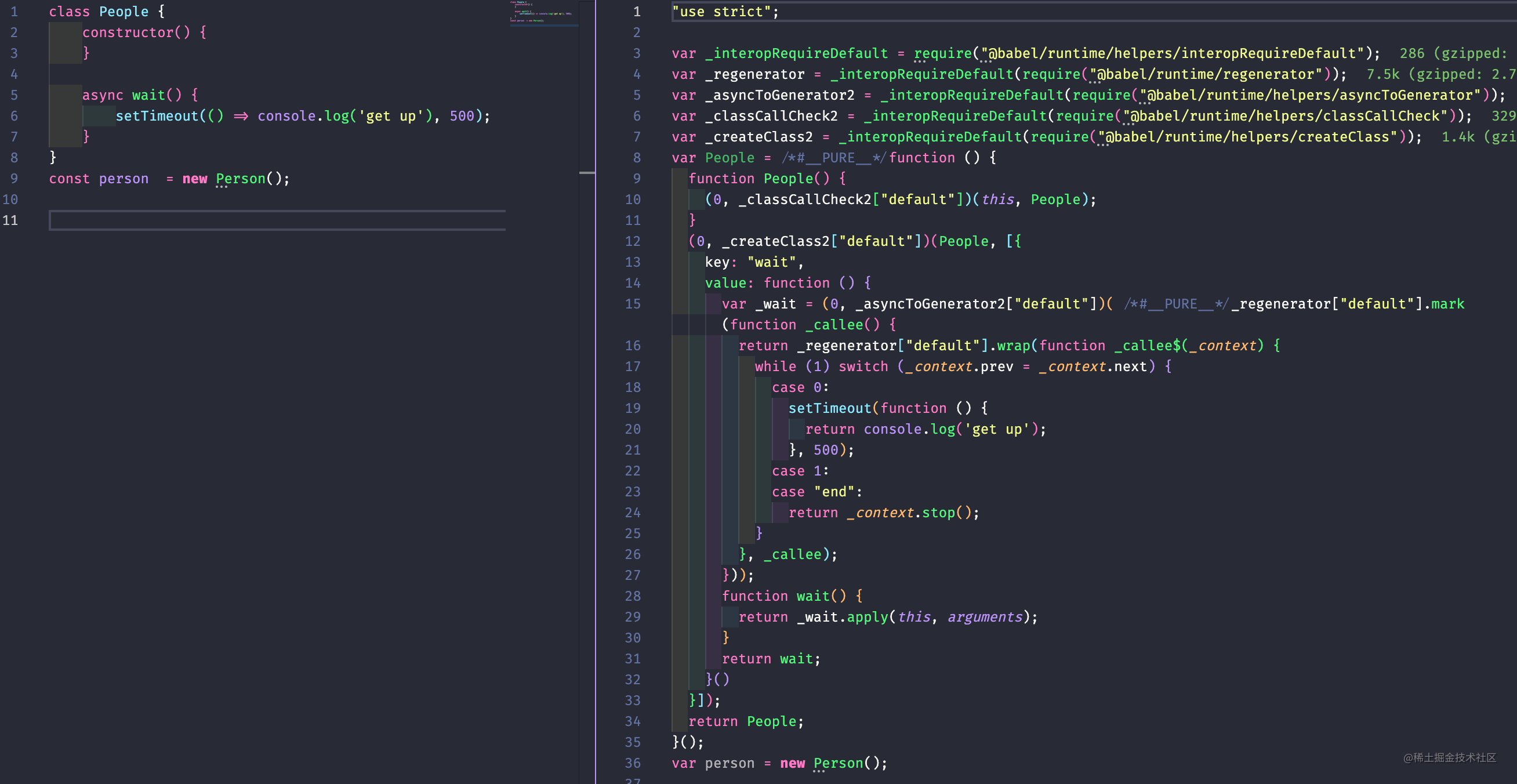Click 'class People {' in the left editor
The image size is (1517, 784).
(107, 12)
